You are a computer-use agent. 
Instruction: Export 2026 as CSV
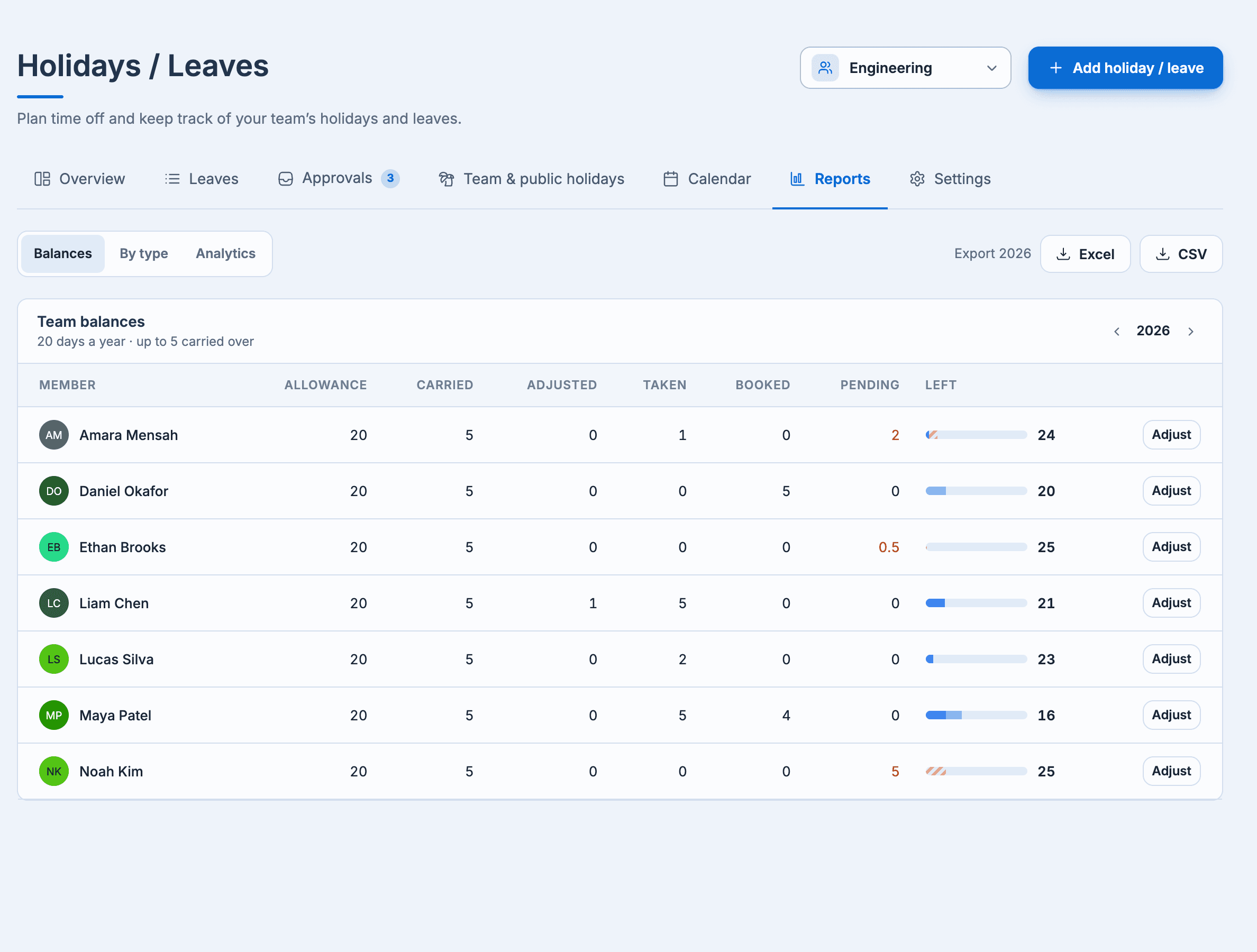pyautogui.click(x=1181, y=254)
